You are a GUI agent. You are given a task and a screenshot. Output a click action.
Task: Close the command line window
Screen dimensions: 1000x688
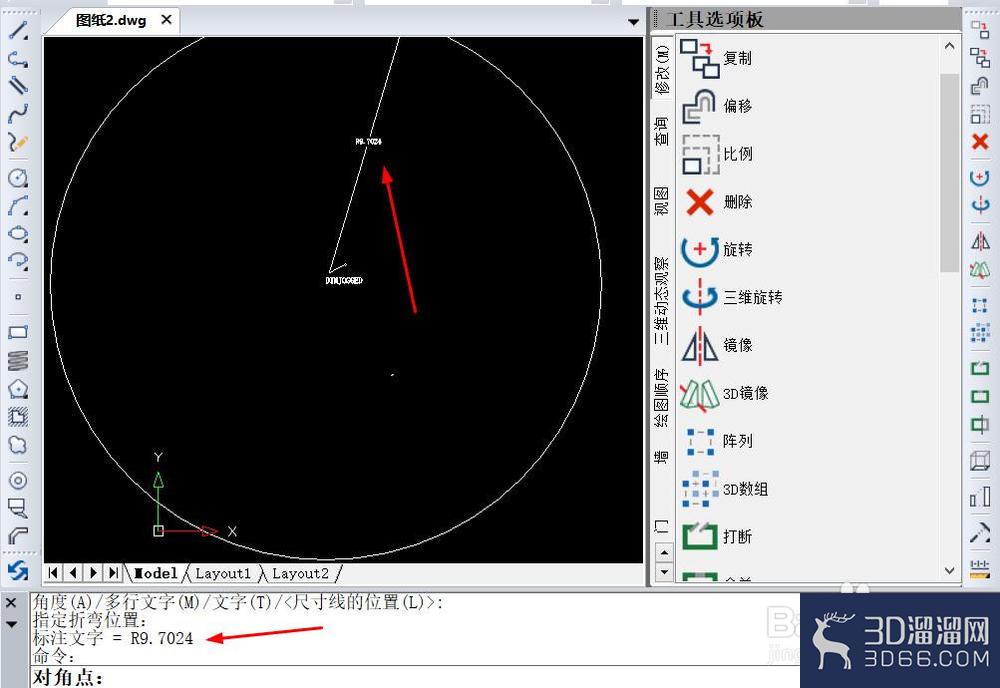pyautogui.click(x=11, y=603)
